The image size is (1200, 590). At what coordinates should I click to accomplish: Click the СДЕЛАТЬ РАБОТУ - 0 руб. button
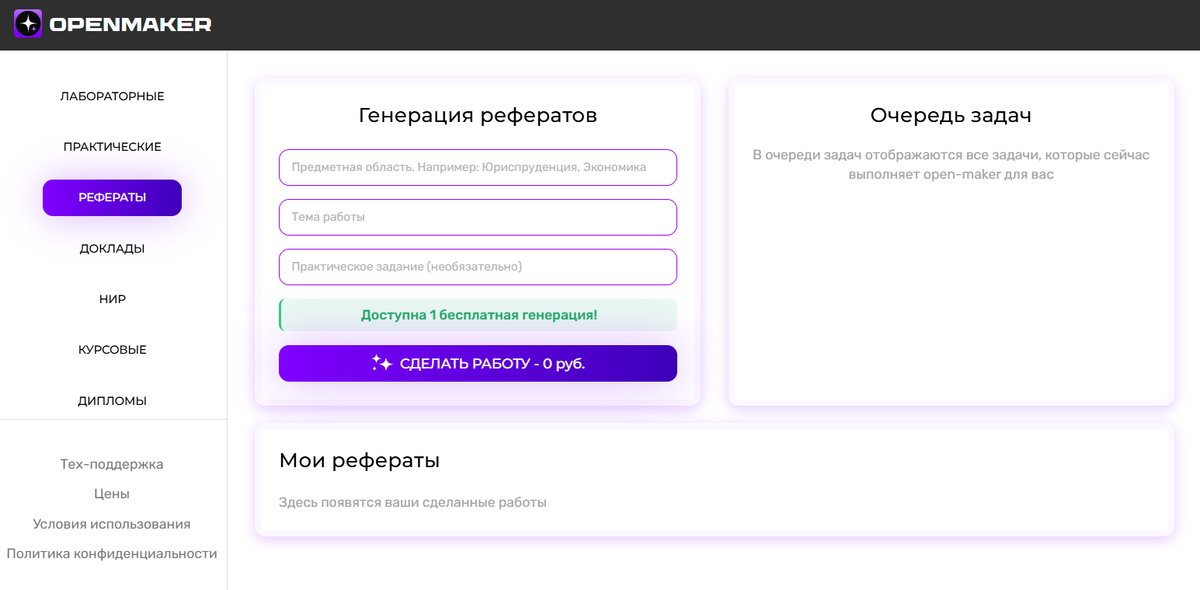[478, 364]
